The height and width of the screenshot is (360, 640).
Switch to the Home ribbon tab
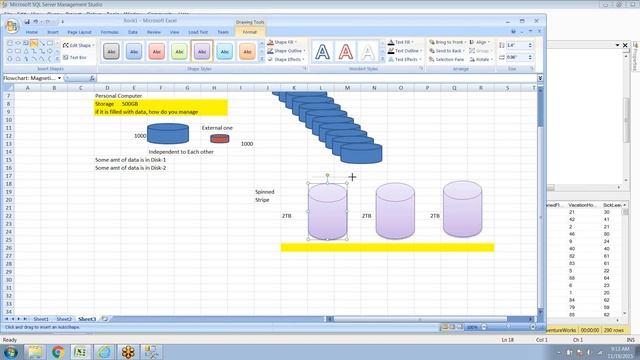click(31, 32)
